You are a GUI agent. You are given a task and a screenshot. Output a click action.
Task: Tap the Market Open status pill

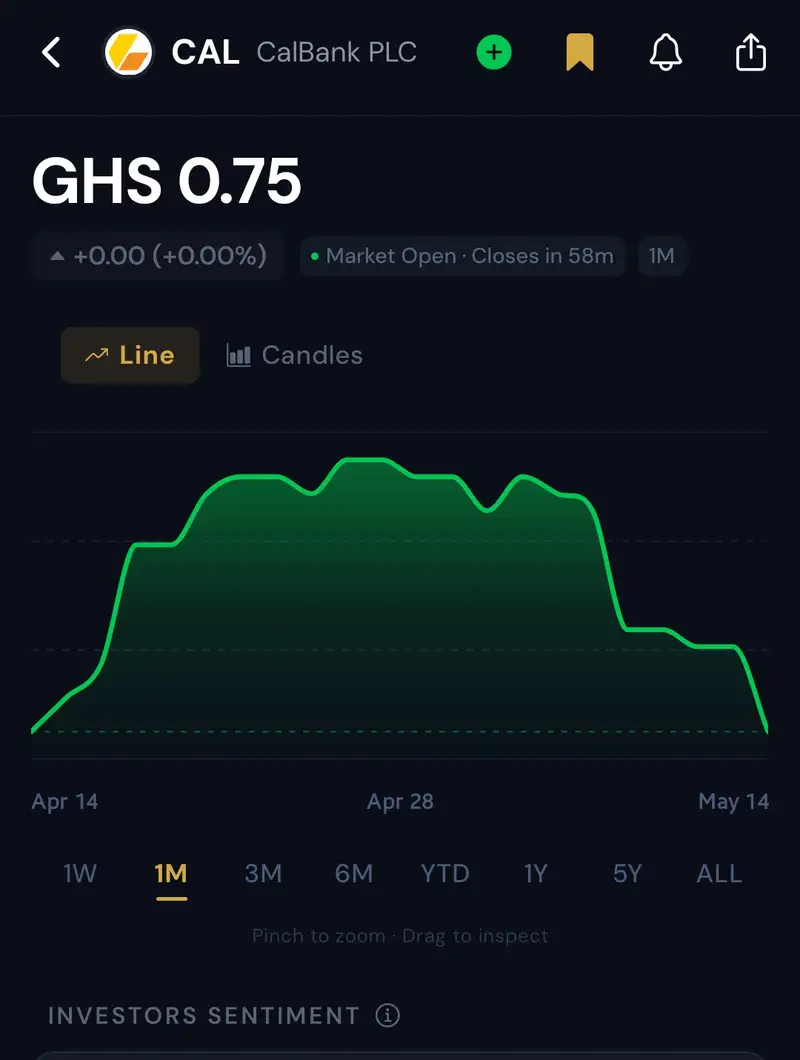pyautogui.click(x=463, y=256)
